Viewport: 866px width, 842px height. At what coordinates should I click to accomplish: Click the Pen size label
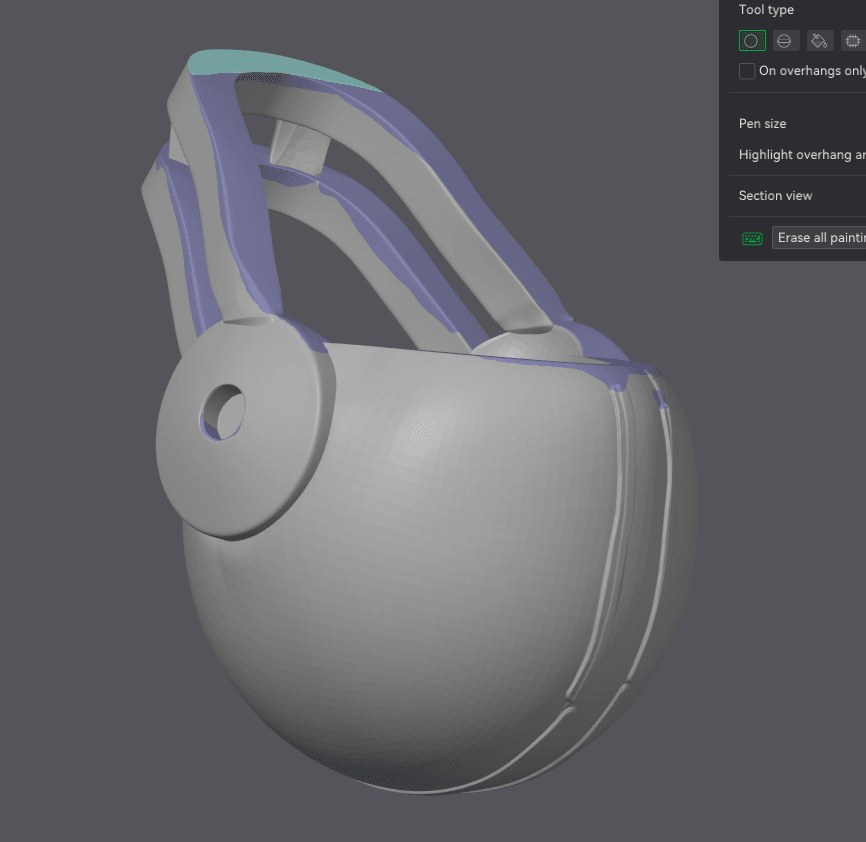pos(762,124)
